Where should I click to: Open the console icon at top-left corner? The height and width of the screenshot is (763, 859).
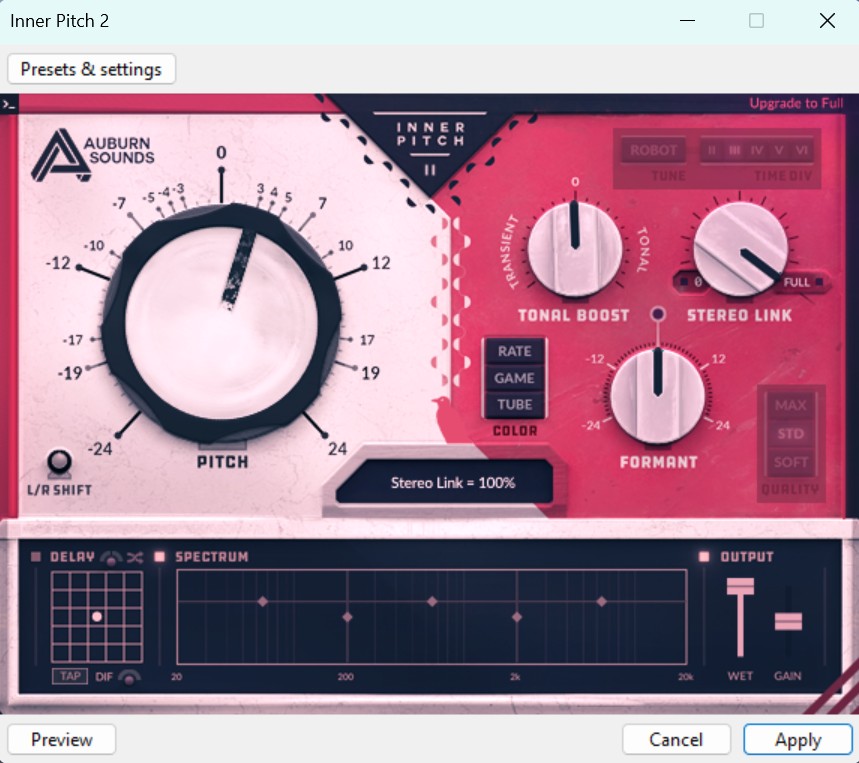[x=9, y=104]
